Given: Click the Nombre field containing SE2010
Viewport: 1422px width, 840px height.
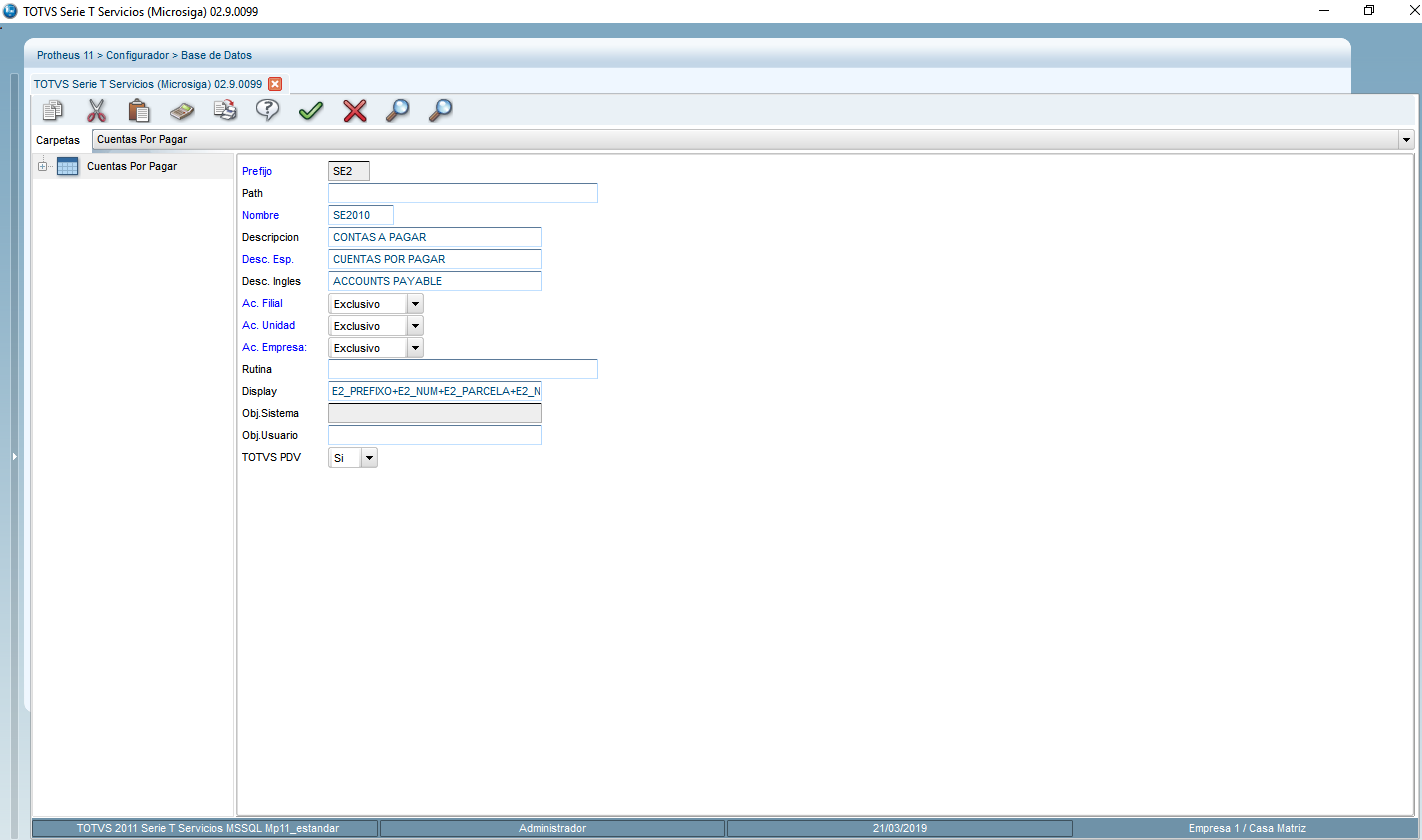Looking at the screenshot, I should [x=361, y=215].
